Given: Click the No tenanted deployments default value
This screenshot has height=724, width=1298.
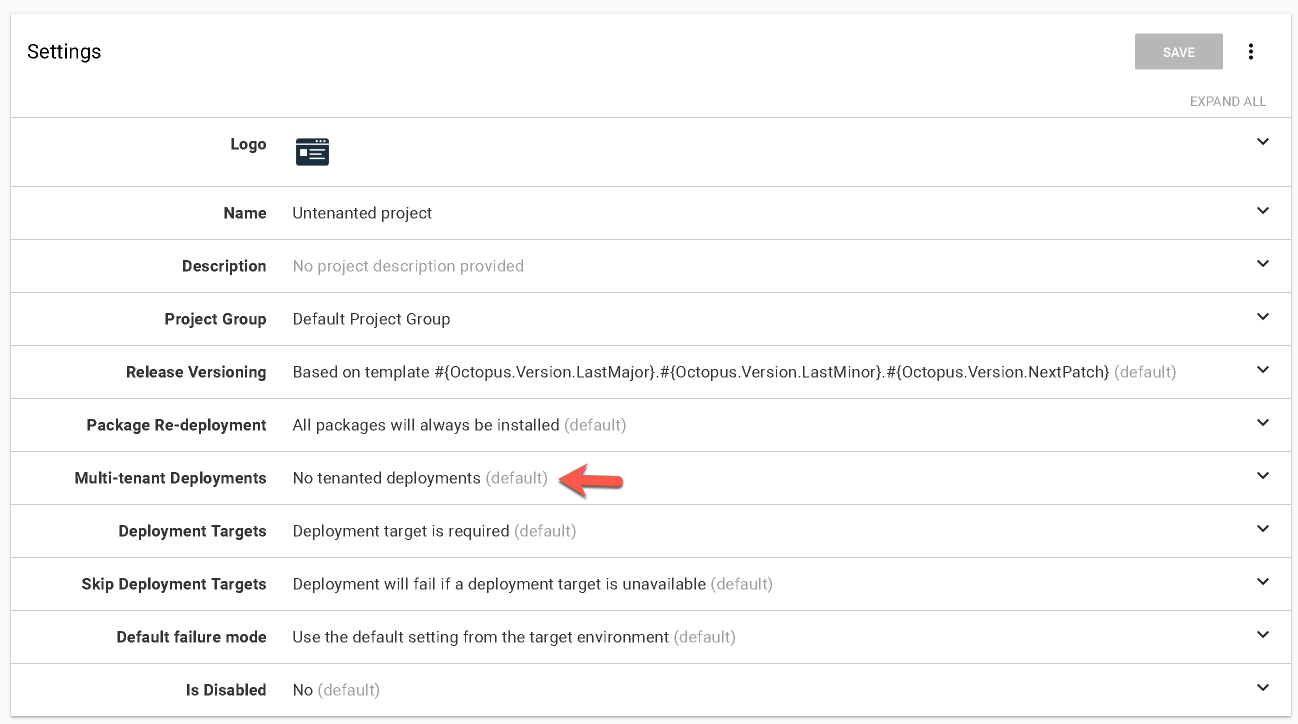Looking at the screenshot, I should coord(385,477).
